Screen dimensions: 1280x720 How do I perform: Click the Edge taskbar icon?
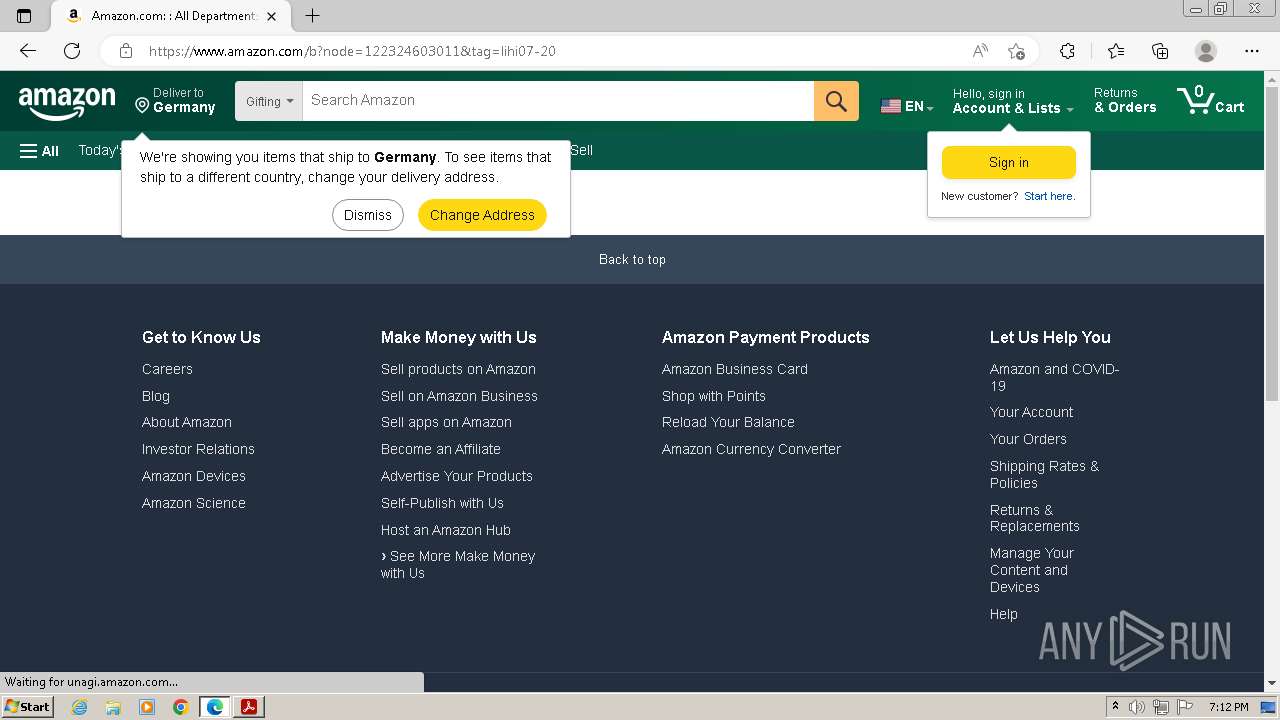tap(215, 707)
